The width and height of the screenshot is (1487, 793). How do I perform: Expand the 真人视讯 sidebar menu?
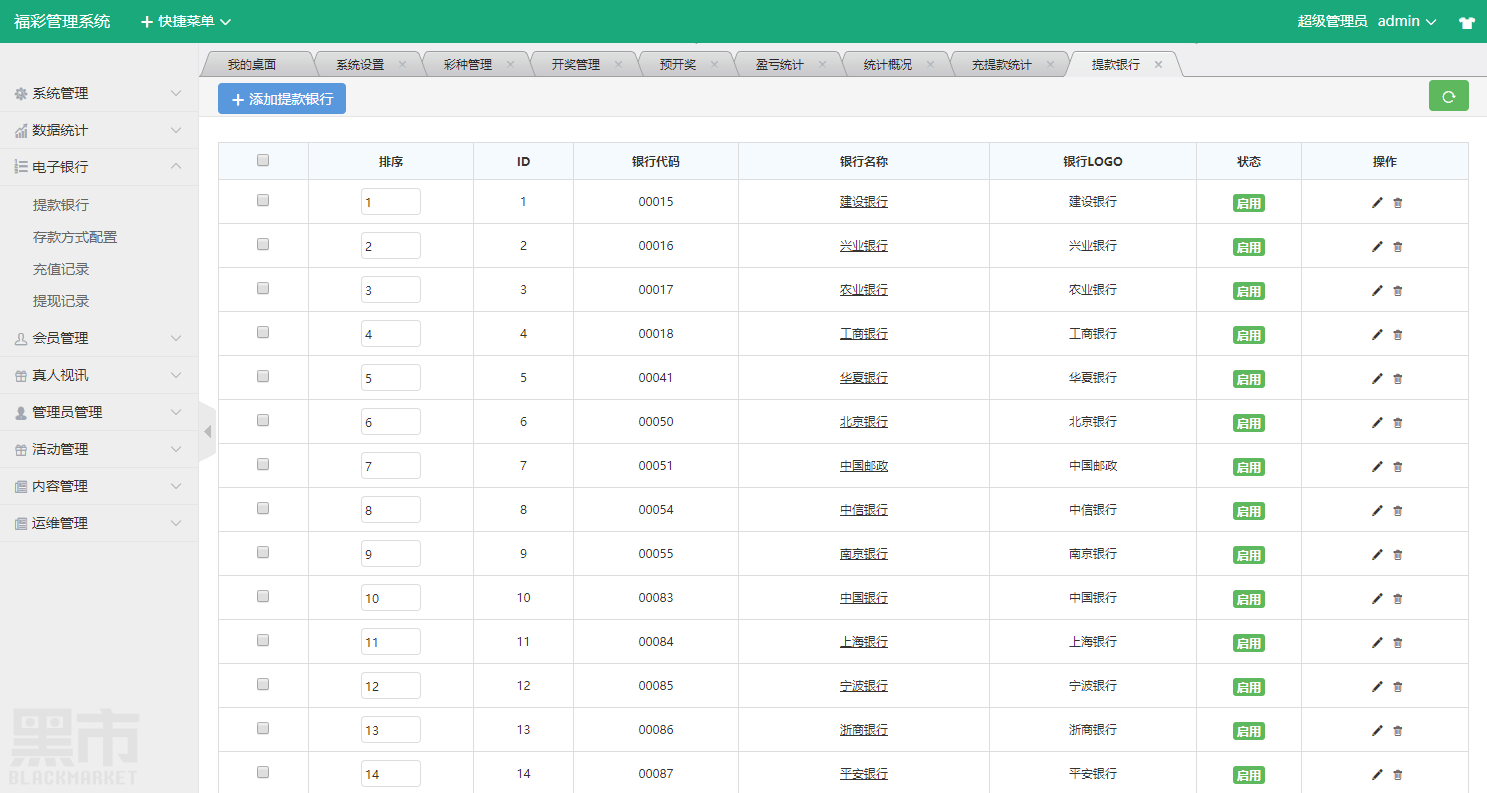click(99, 375)
